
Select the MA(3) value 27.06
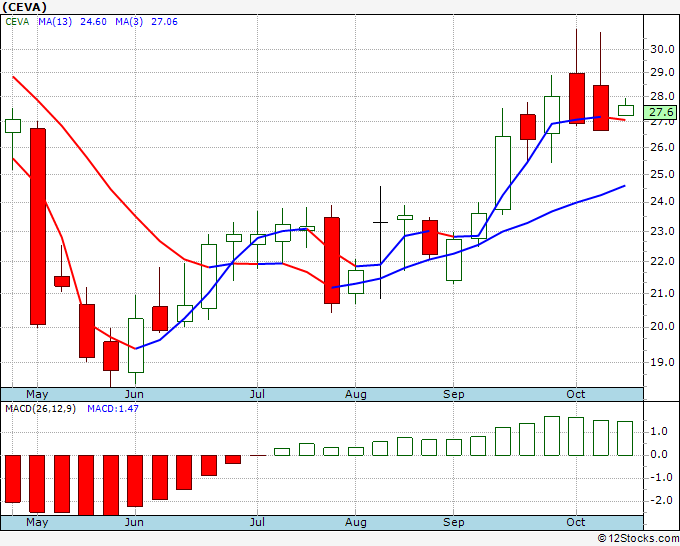tap(164, 22)
